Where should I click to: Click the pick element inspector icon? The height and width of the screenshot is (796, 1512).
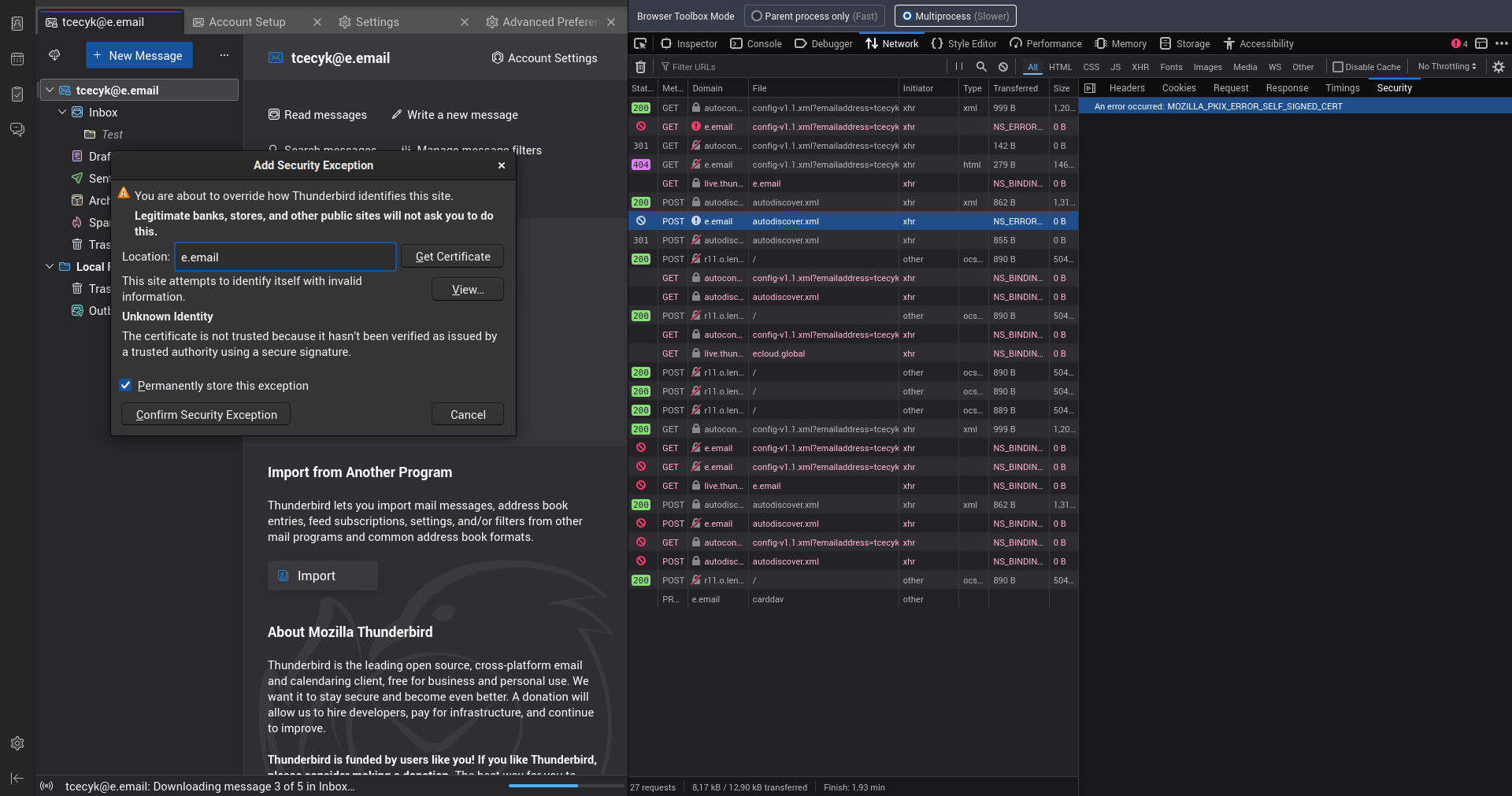click(x=640, y=43)
